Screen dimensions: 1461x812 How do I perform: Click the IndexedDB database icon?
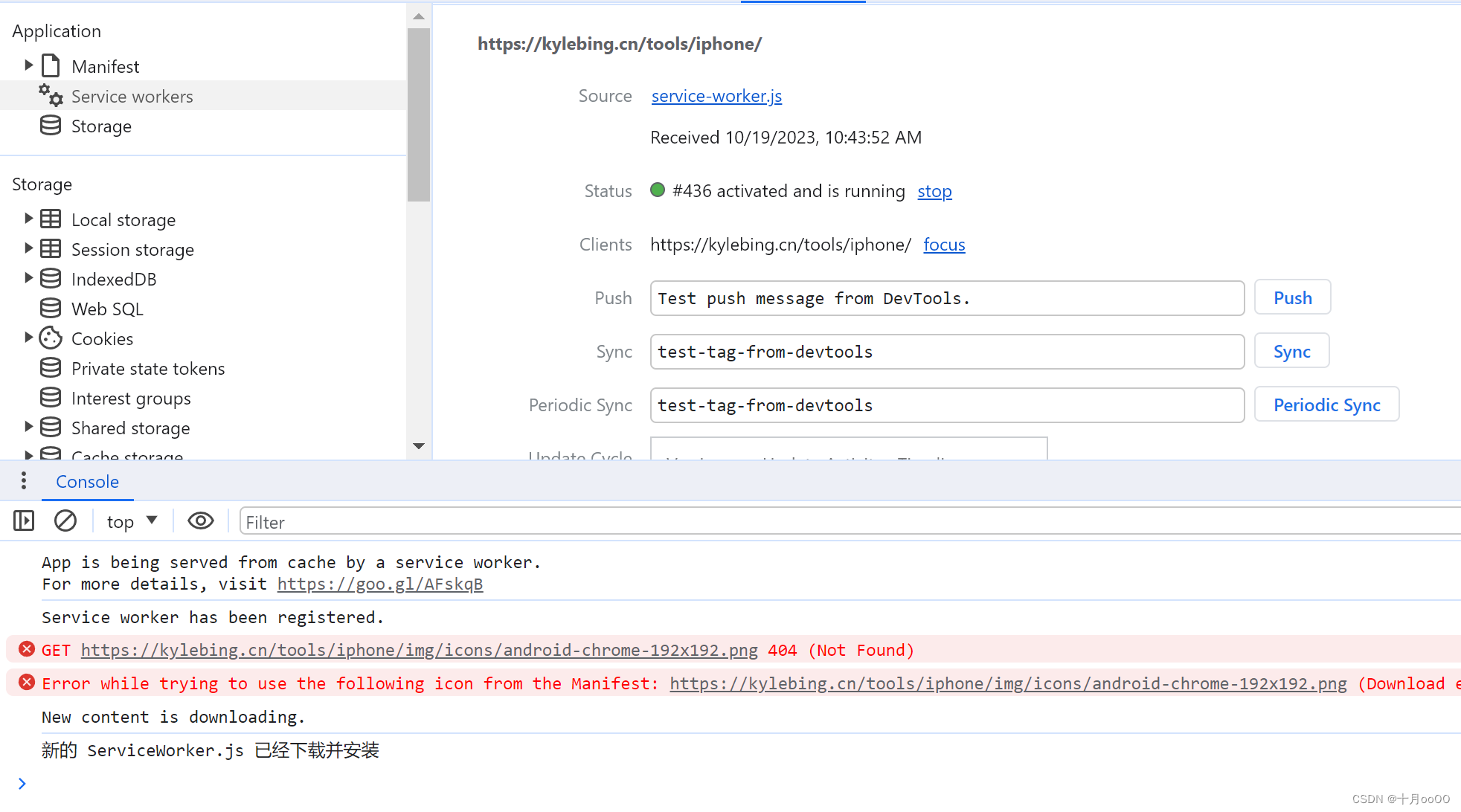pos(51,279)
